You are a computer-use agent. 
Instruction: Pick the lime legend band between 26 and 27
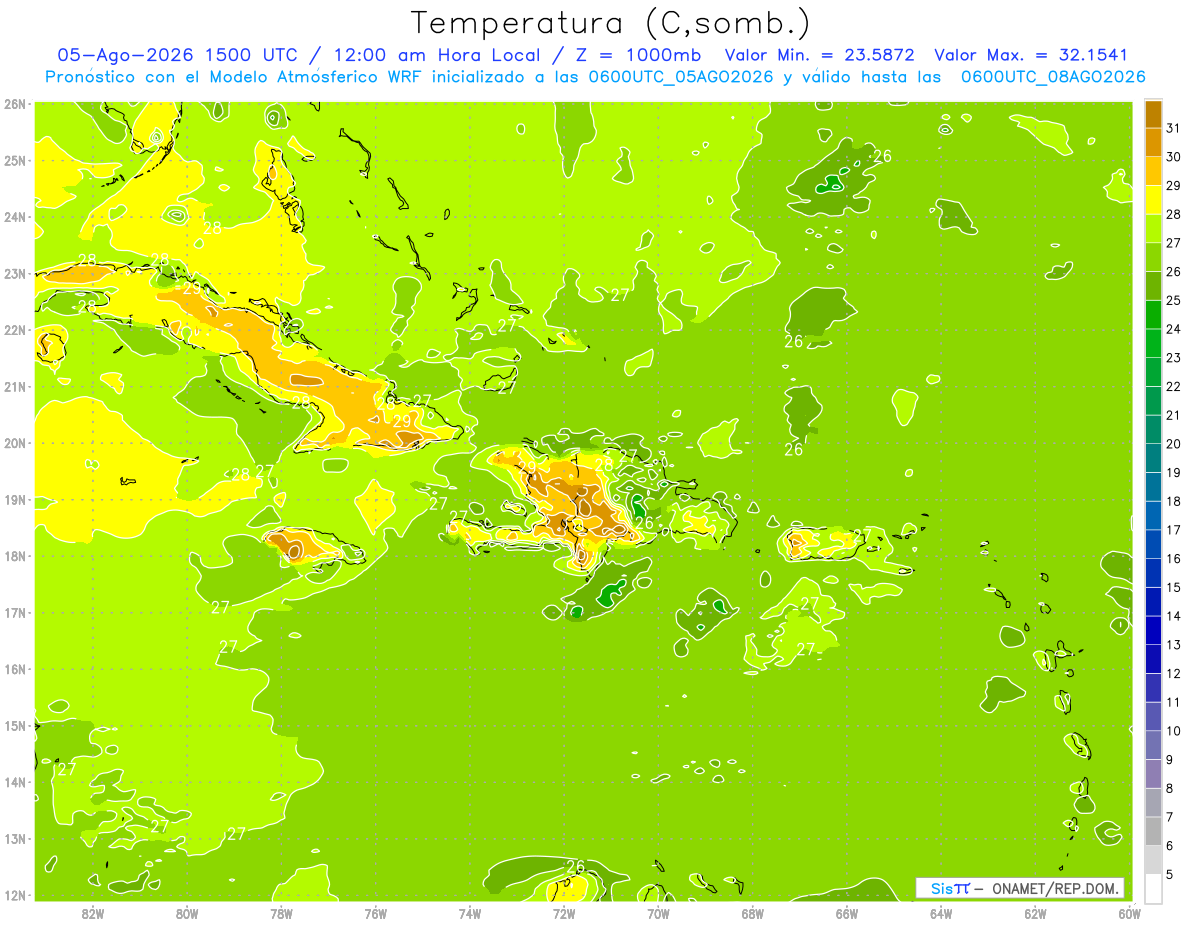point(1153,258)
